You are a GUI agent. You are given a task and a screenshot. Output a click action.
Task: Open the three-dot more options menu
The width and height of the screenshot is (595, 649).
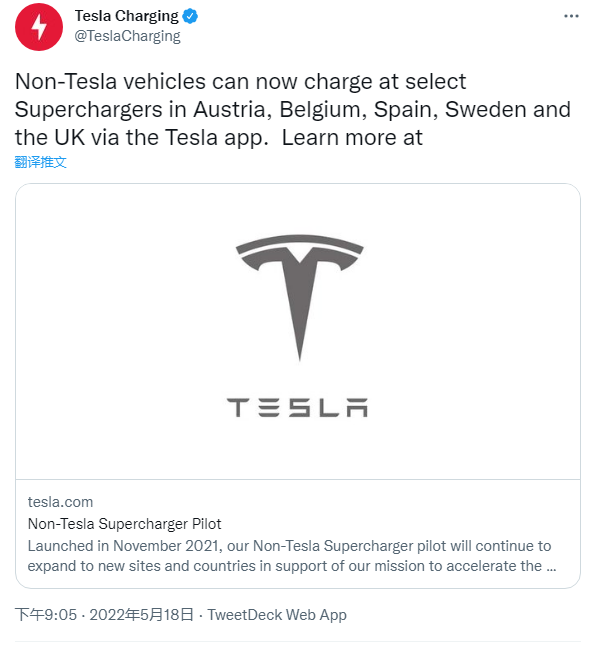[571, 16]
